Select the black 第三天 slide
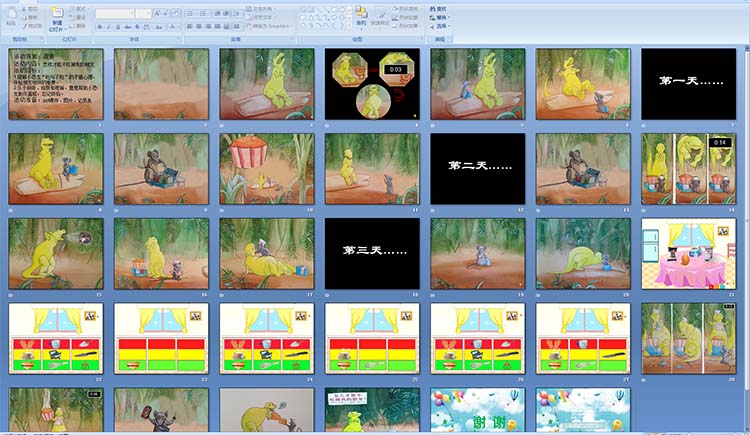This screenshot has width=750, height=435. point(372,254)
